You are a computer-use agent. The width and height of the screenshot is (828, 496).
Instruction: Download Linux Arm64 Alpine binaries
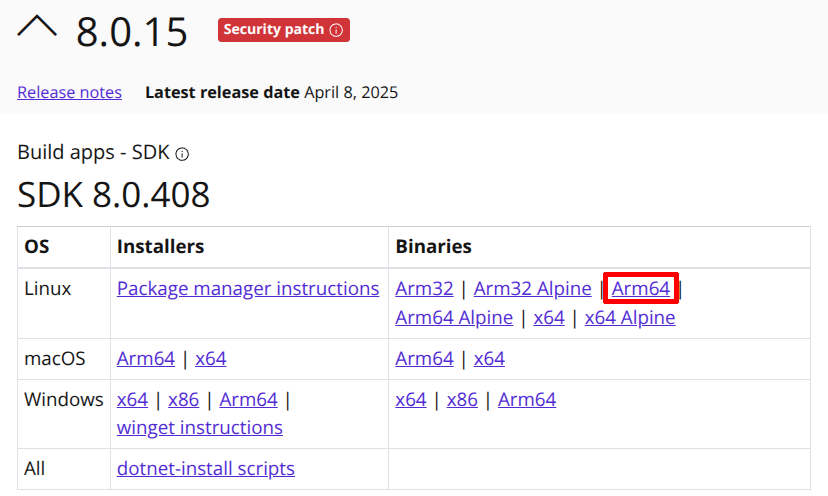tap(454, 318)
